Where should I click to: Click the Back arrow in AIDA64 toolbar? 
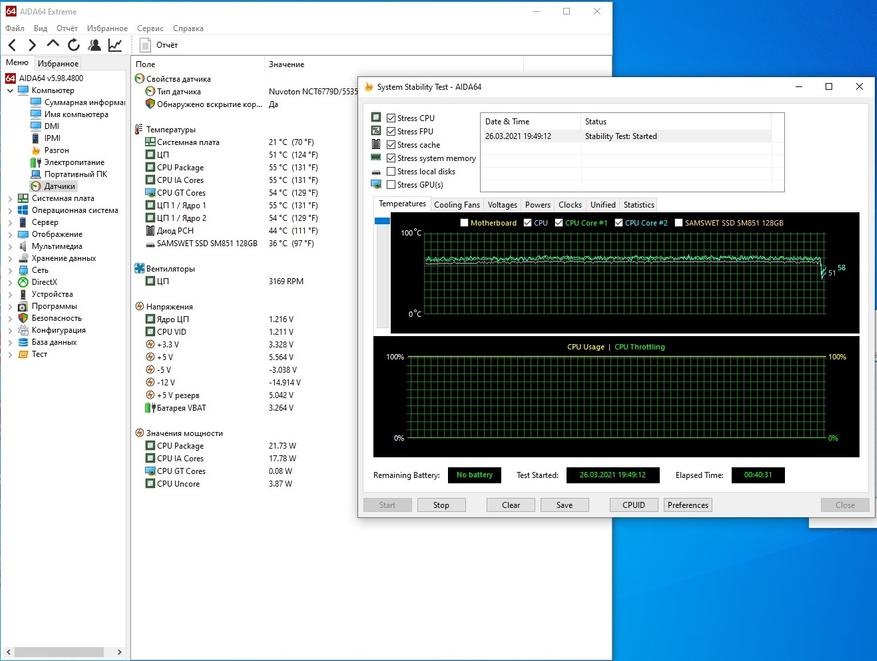click(x=13, y=45)
